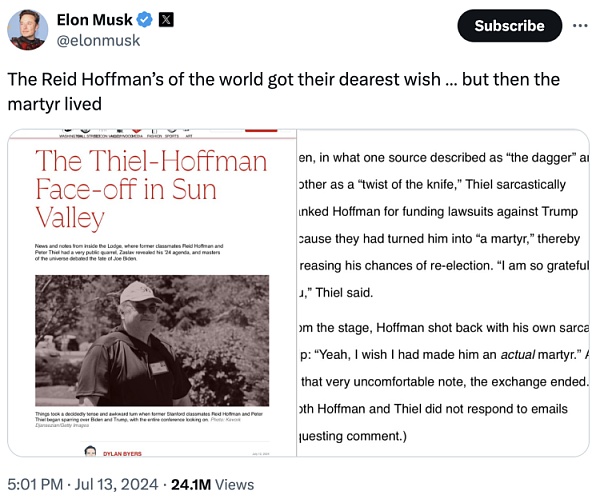Click the 5:01 PM timestamp

click(36, 484)
